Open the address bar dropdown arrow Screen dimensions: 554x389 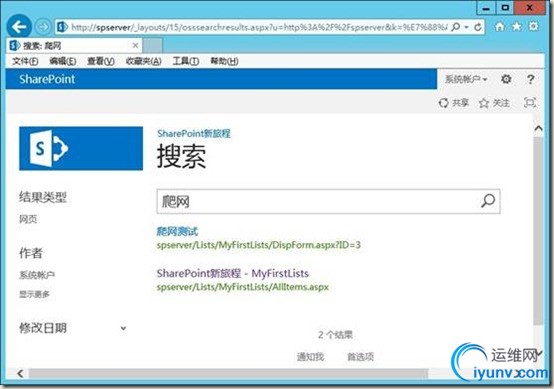[x=467, y=27]
